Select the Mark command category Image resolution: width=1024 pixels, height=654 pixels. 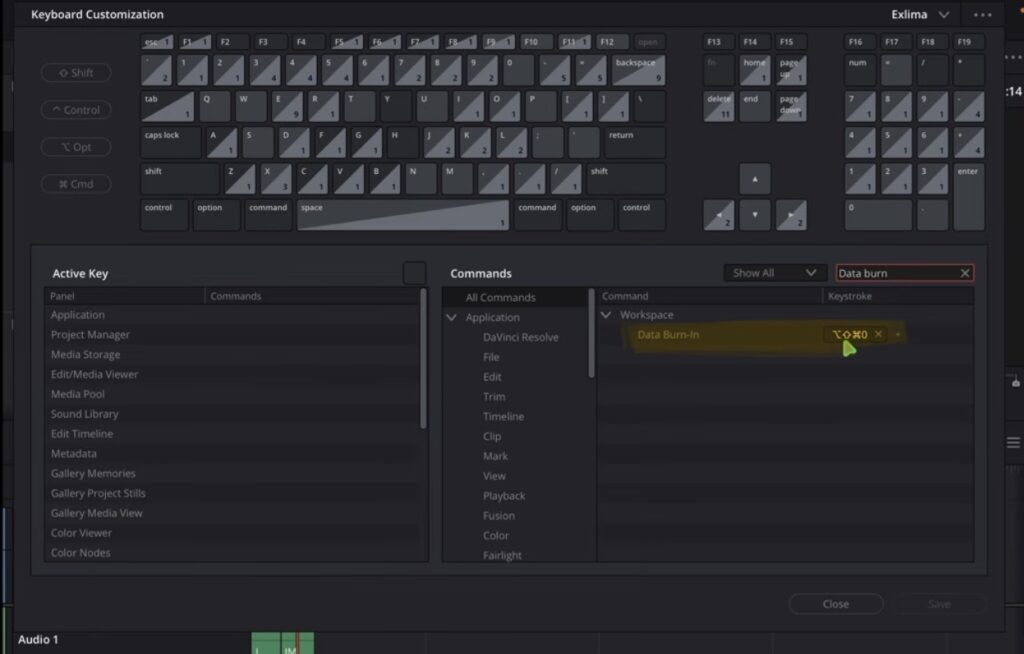[x=495, y=456]
